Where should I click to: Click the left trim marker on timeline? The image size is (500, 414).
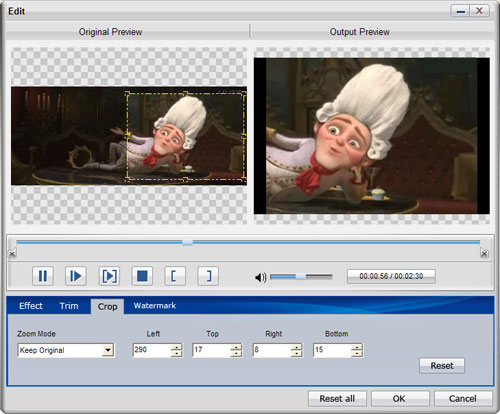coord(12,254)
